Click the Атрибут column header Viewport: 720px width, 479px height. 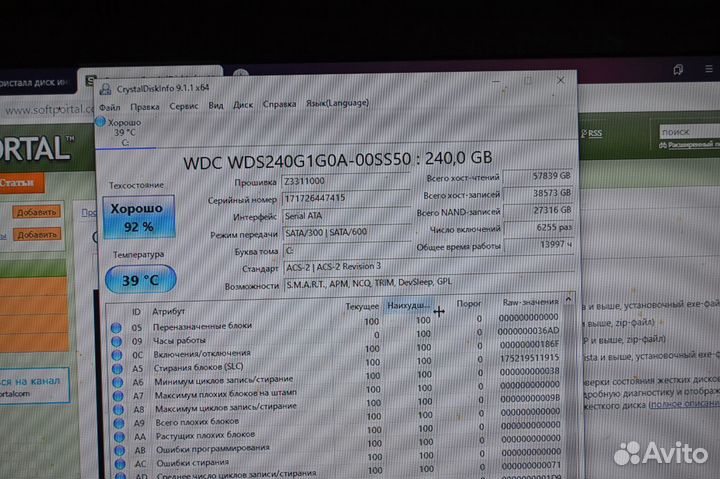(x=169, y=311)
